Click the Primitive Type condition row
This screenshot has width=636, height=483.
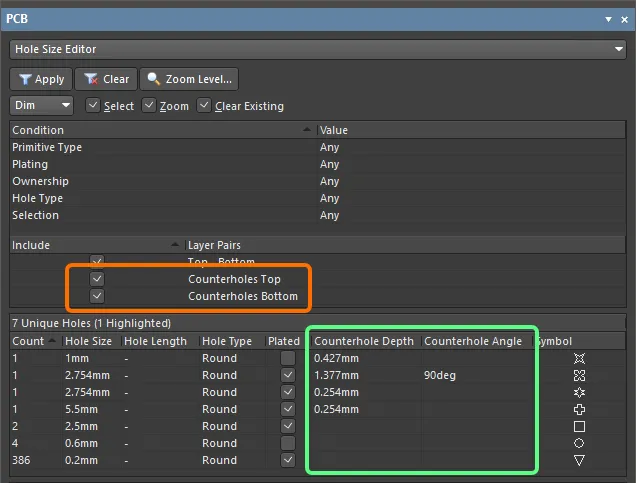tap(318, 147)
